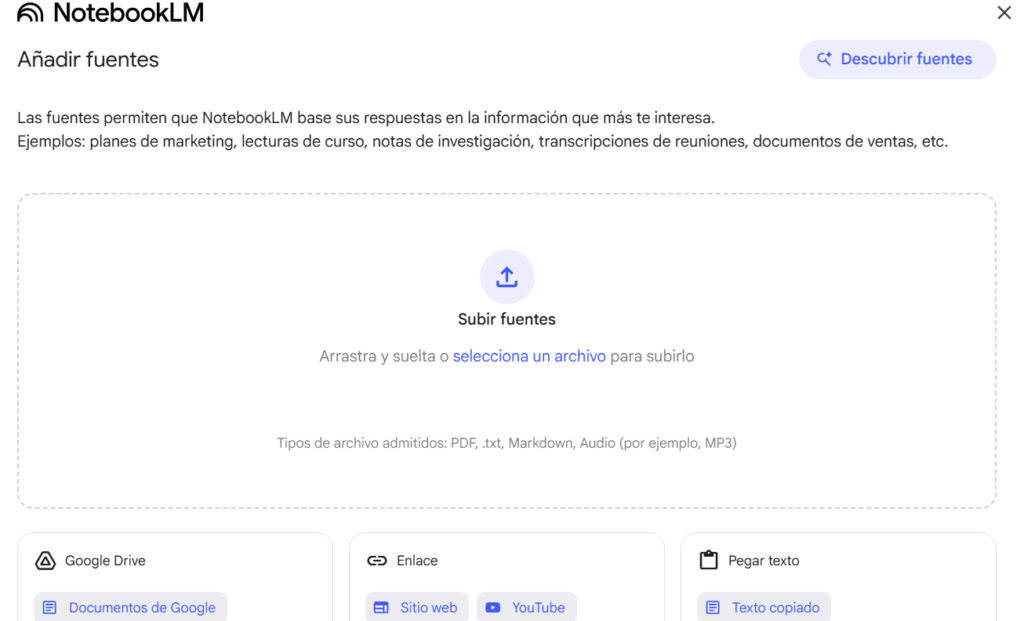Choose Texto copiado option
The height and width of the screenshot is (621, 1024).
(764, 607)
